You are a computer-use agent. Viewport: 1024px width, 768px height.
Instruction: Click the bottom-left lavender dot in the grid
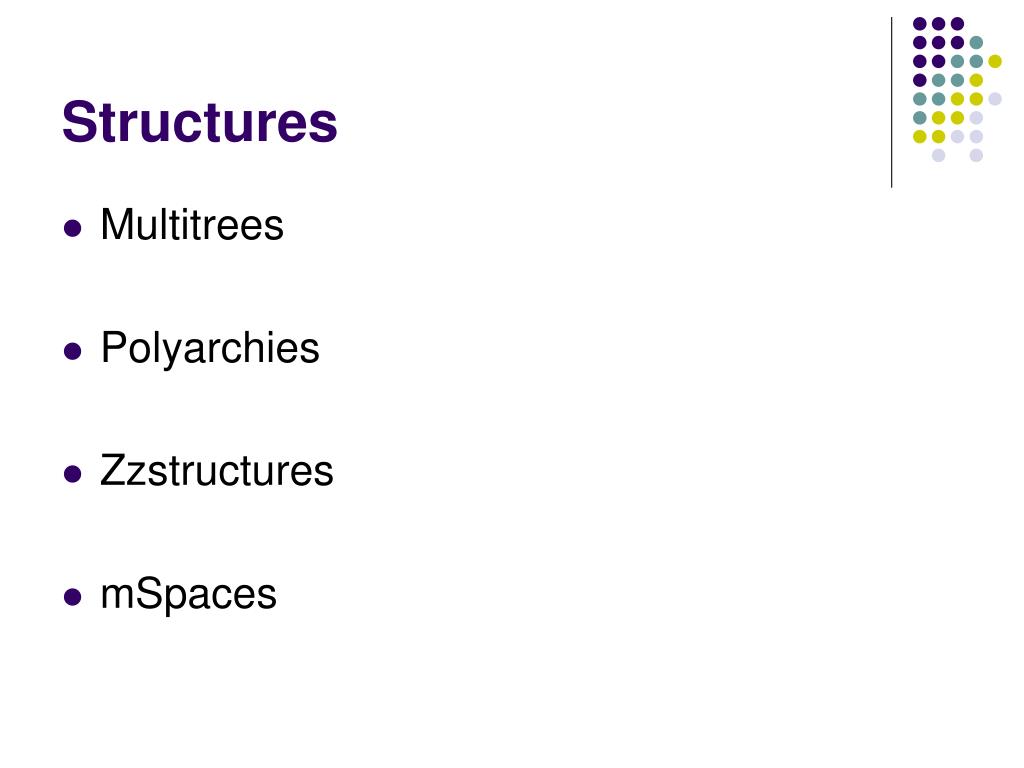[x=938, y=155]
